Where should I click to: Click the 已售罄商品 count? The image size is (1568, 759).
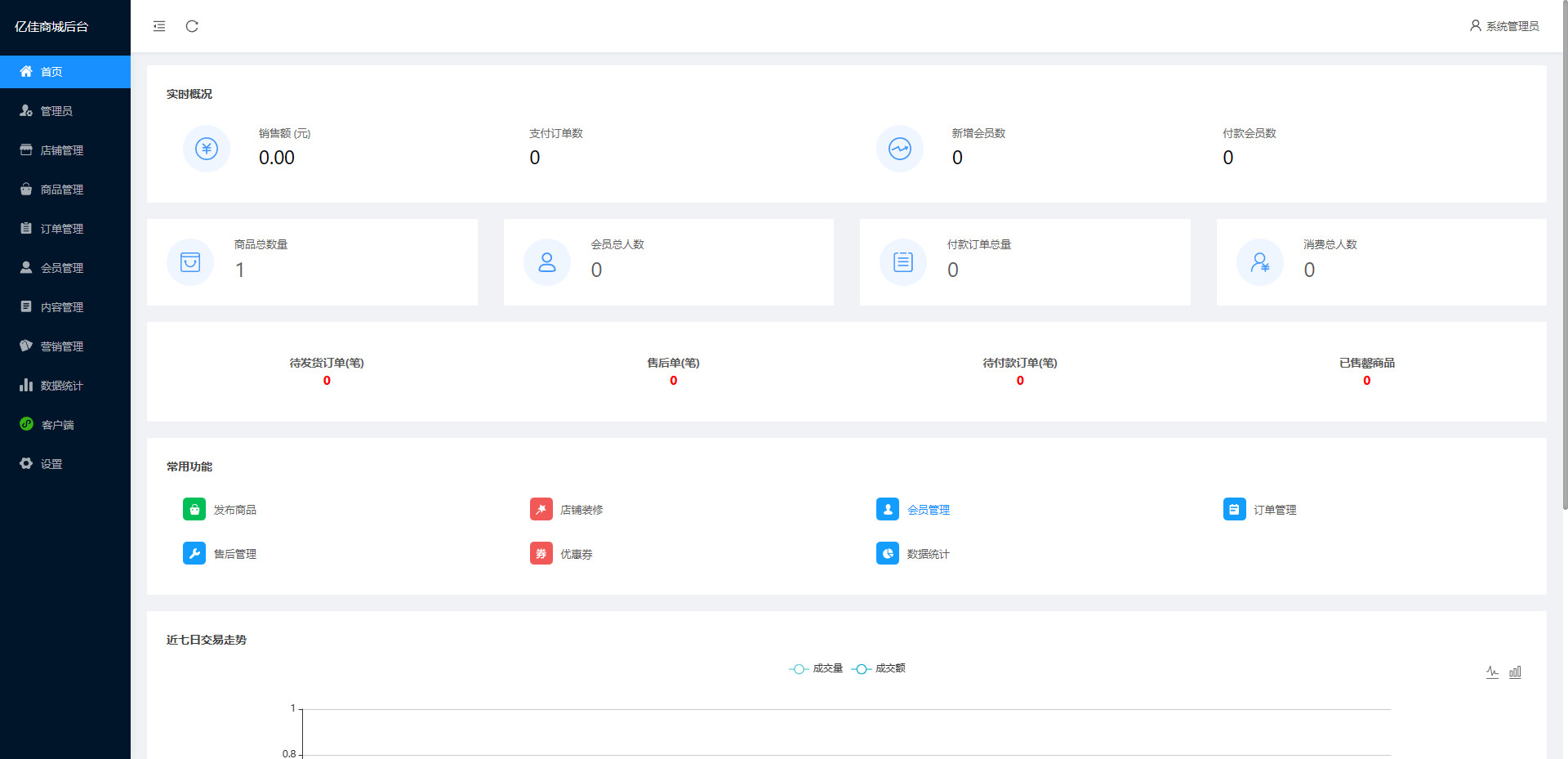point(1366,381)
